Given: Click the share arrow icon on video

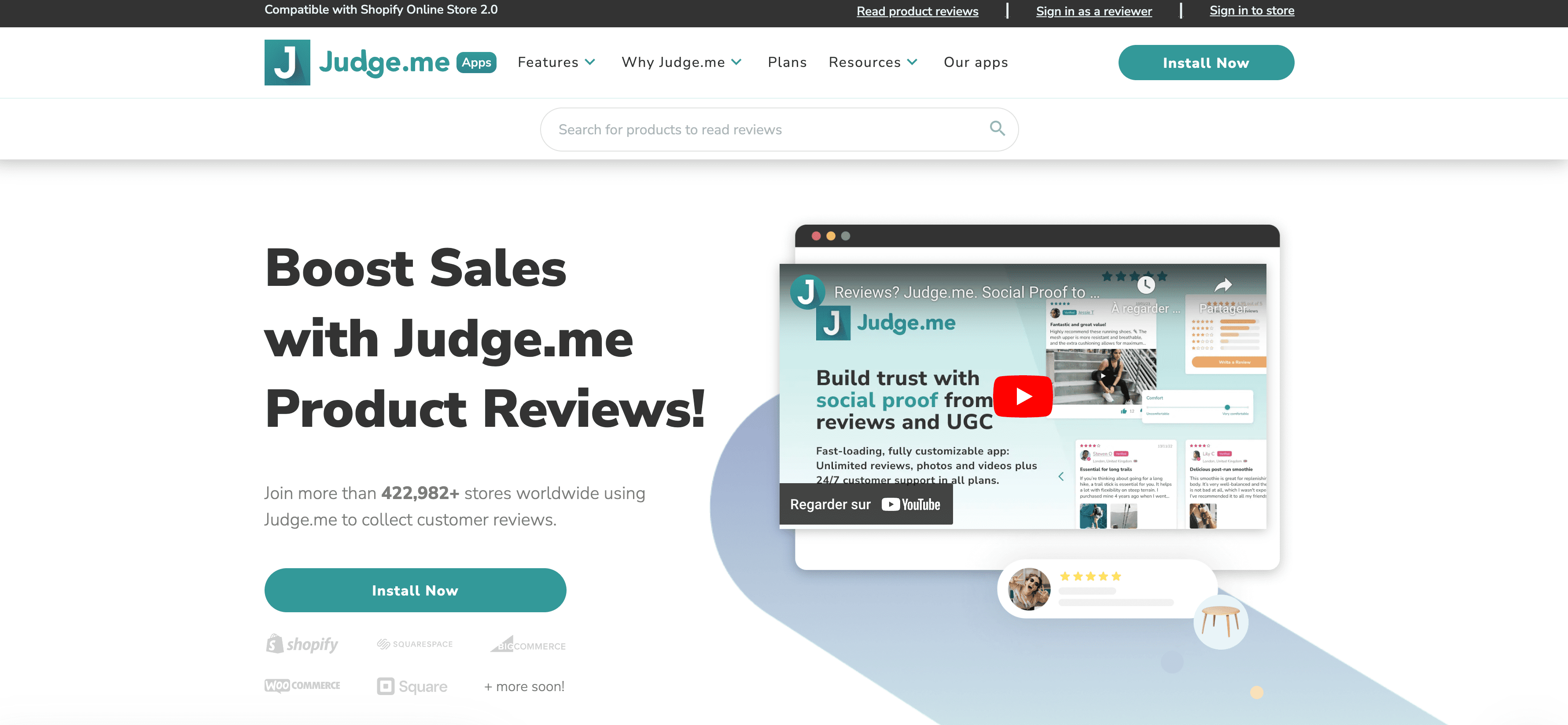Looking at the screenshot, I should pos(1223,285).
